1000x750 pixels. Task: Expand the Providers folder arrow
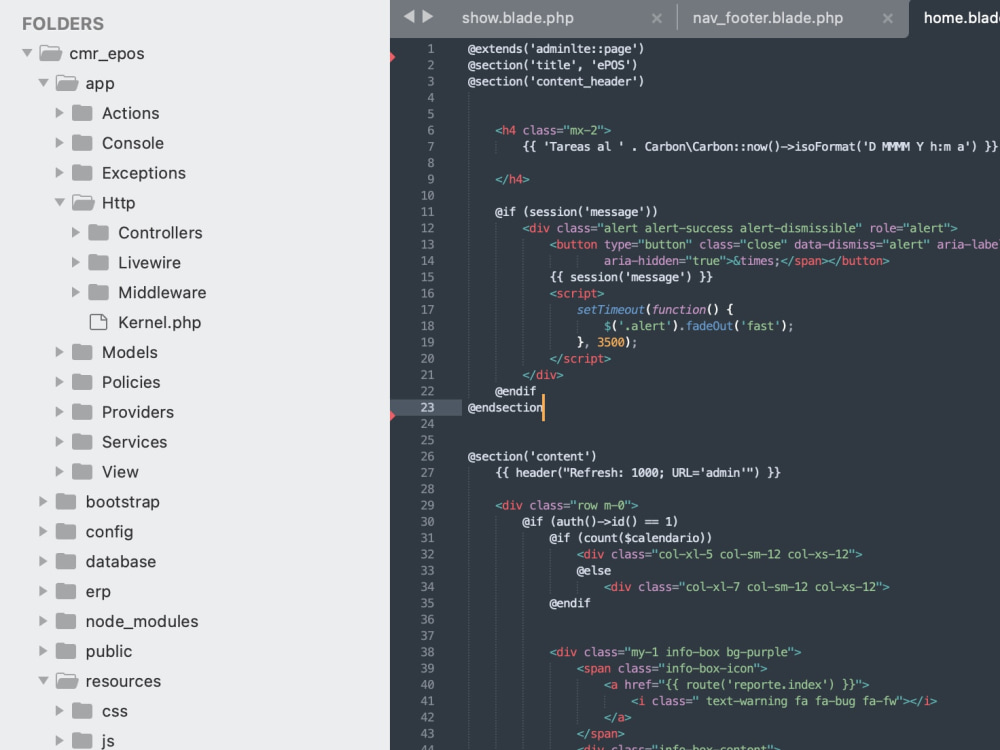tap(59, 412)
